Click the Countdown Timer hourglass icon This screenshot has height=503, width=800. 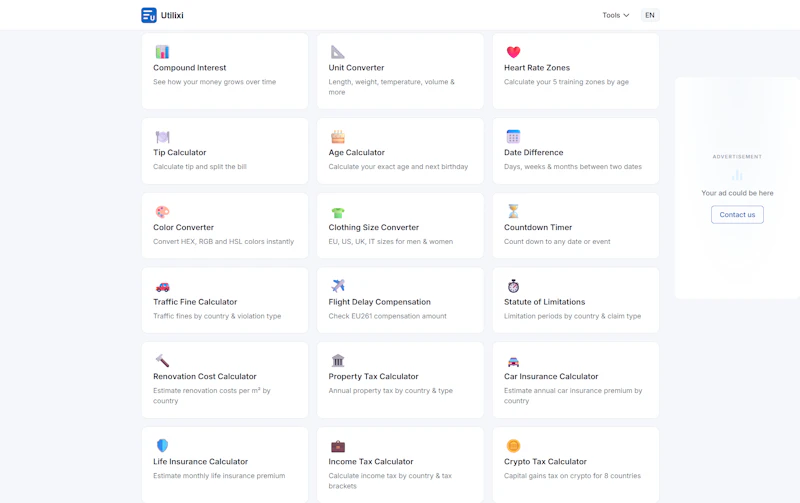[x=513, y=211]
